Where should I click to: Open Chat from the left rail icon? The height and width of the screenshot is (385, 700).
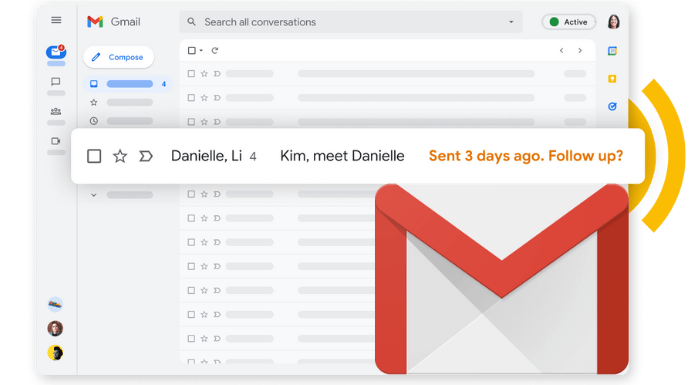(56, 82)
